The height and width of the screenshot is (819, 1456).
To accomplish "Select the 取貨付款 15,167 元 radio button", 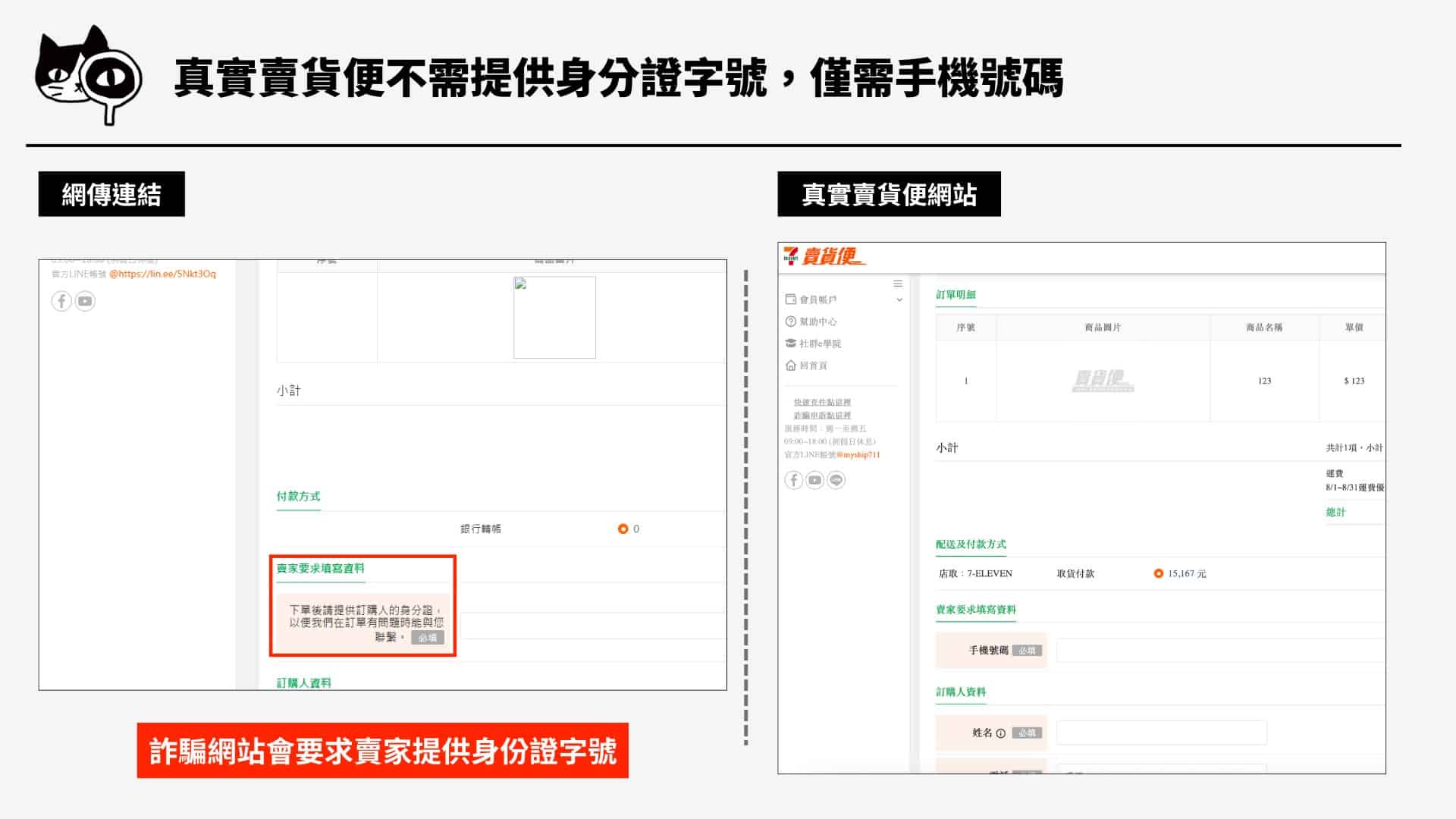I will pos(1158,574).
